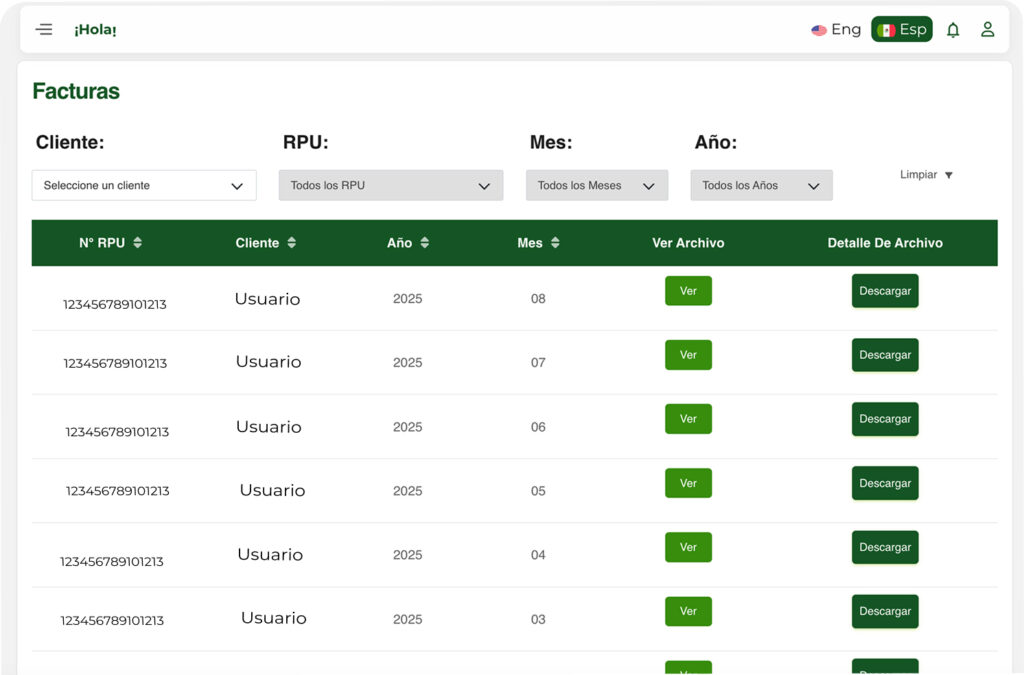The height and width of the screenshot is (675, 1024).
Task: Sort by Año column sort icon
Action: pos(425,243)
